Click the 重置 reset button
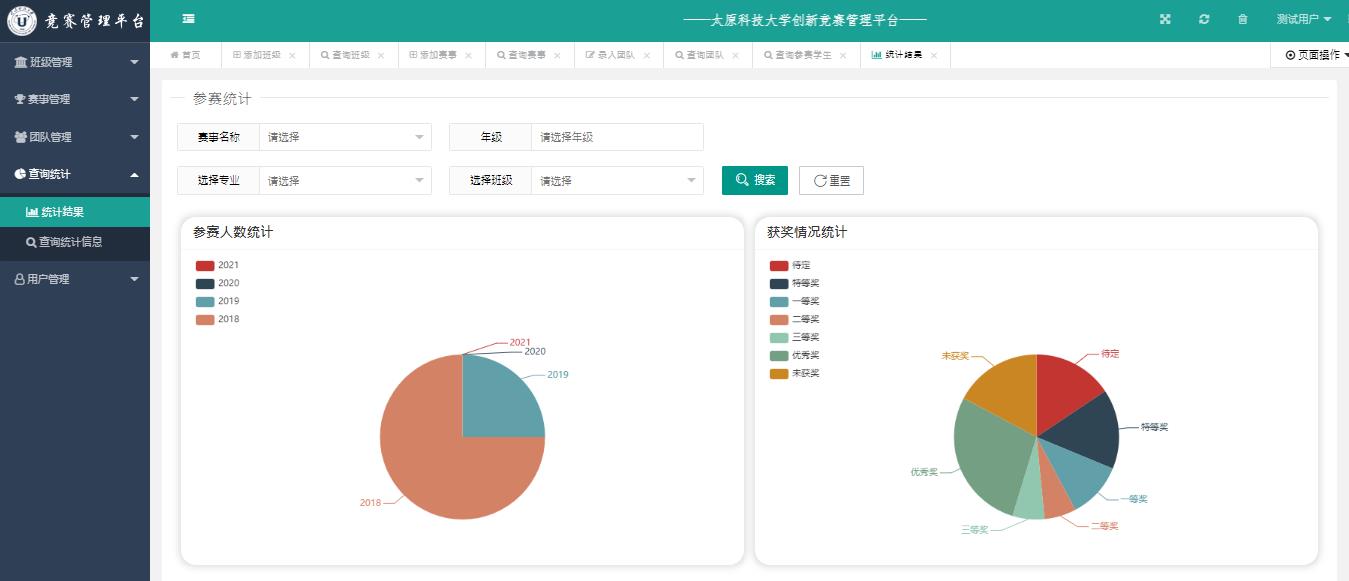The width and height of the screenshot is (1349, 581). point(831,181)
